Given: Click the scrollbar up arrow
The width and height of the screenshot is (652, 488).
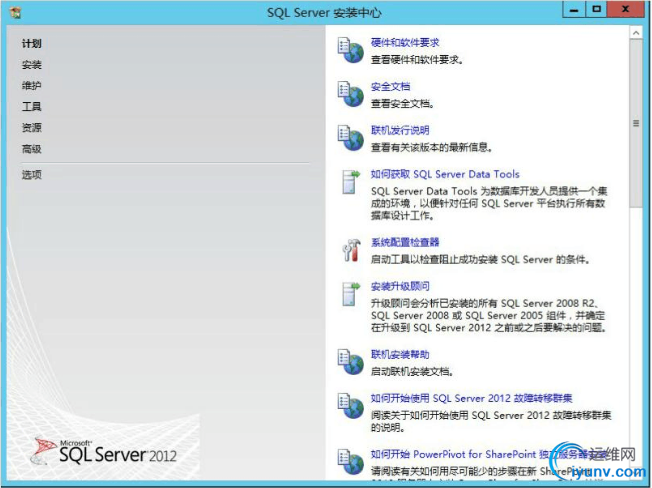Looking at the screenshot, I should pos(636,33).
